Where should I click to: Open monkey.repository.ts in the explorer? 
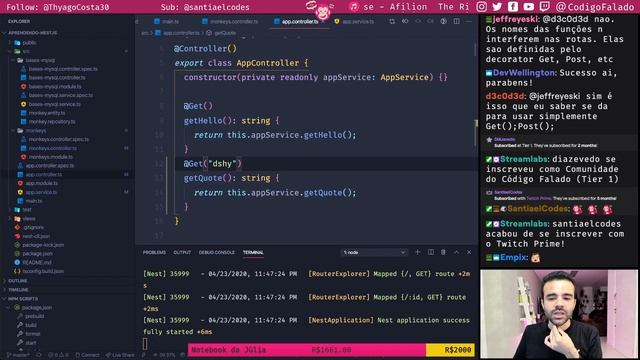click(x=52, y=122)
